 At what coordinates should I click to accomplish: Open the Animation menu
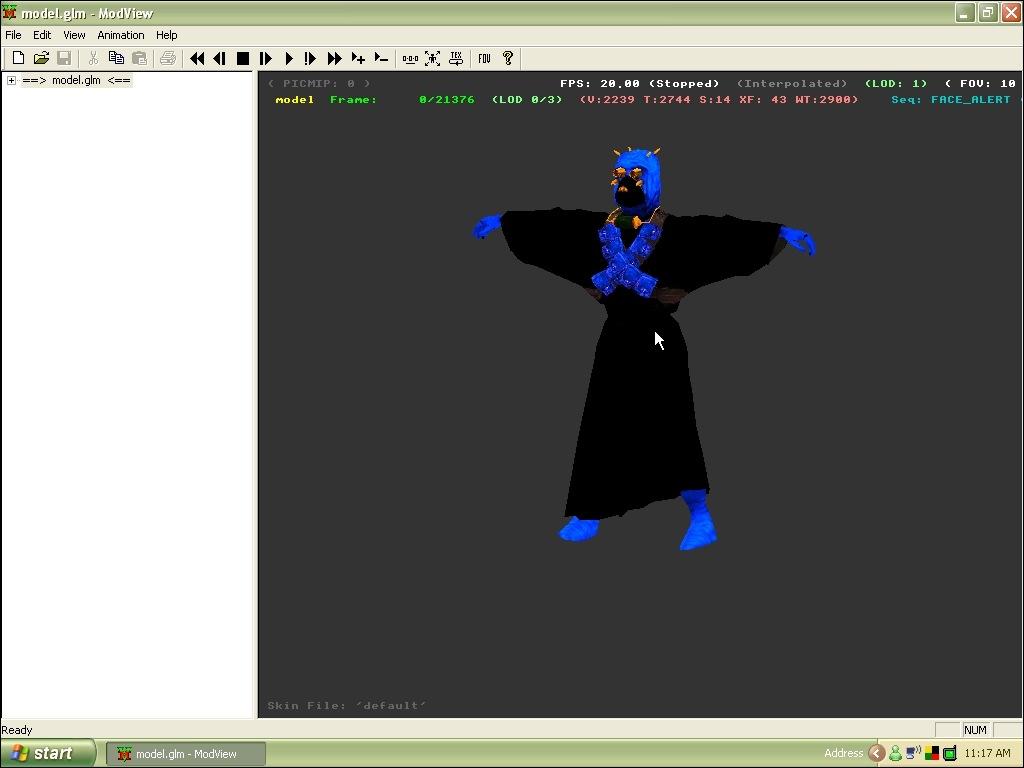[120, 35]
